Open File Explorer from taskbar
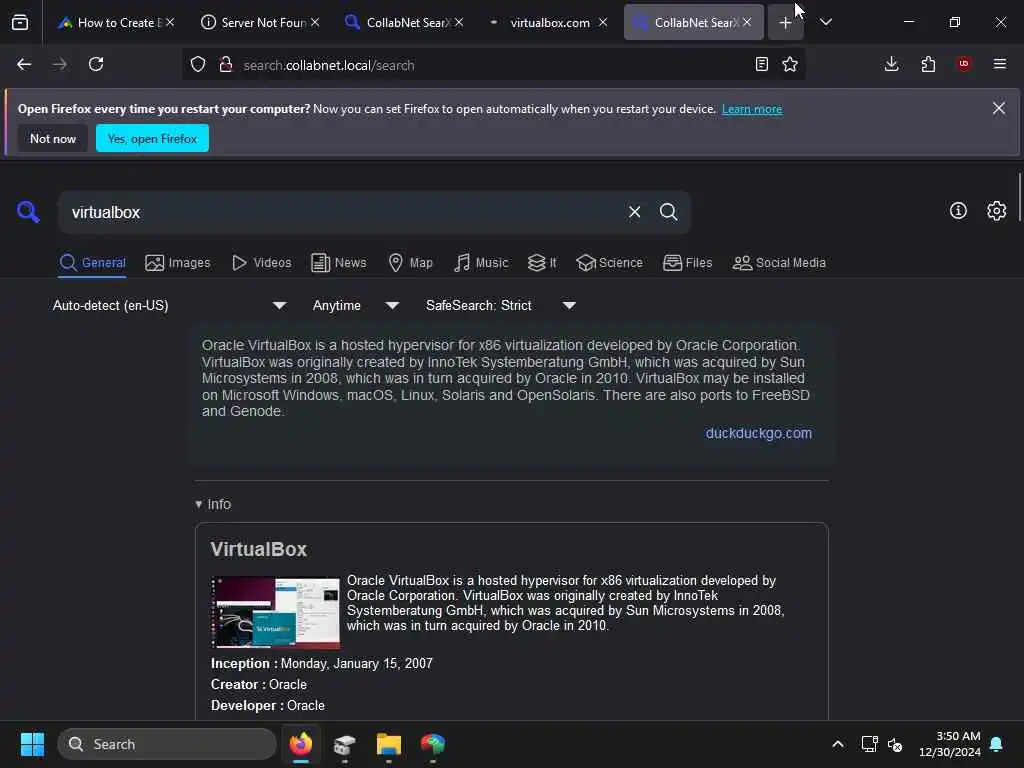1024x768 pixels. [389, 744]
